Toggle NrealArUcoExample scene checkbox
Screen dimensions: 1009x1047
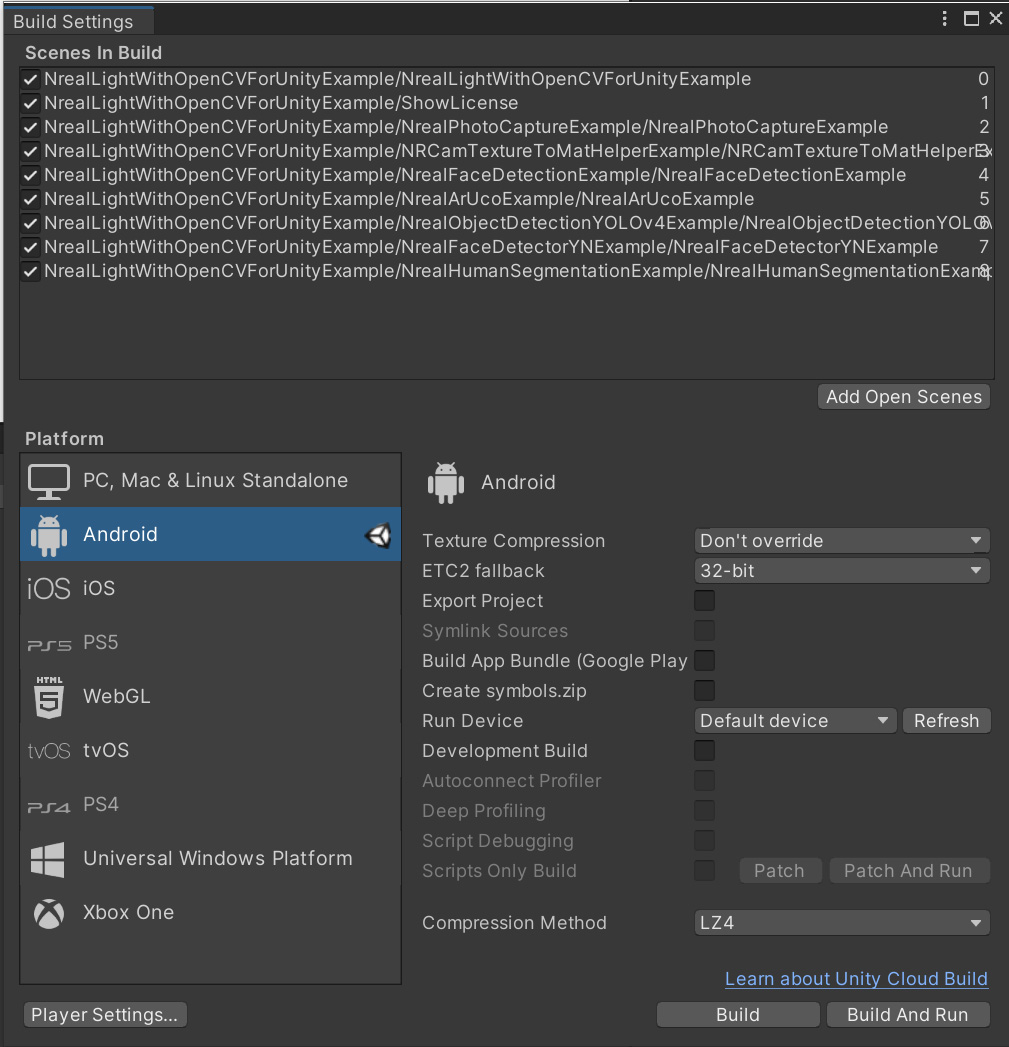(x=30, y=200)
